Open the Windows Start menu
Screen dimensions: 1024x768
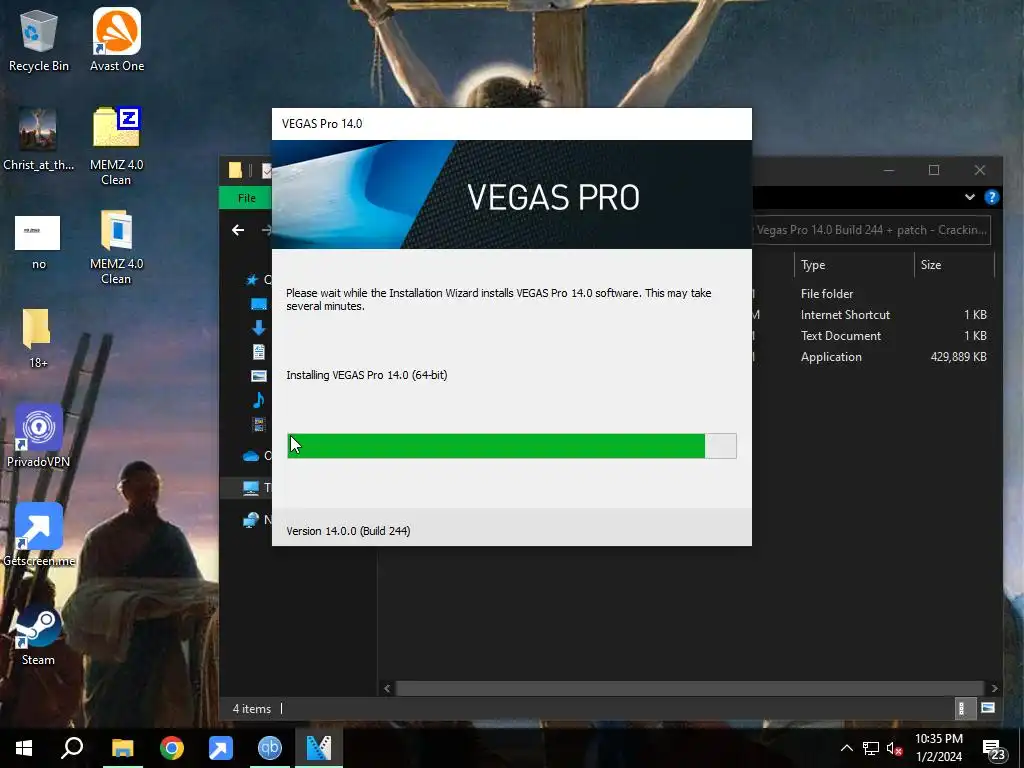pos(24,748)
